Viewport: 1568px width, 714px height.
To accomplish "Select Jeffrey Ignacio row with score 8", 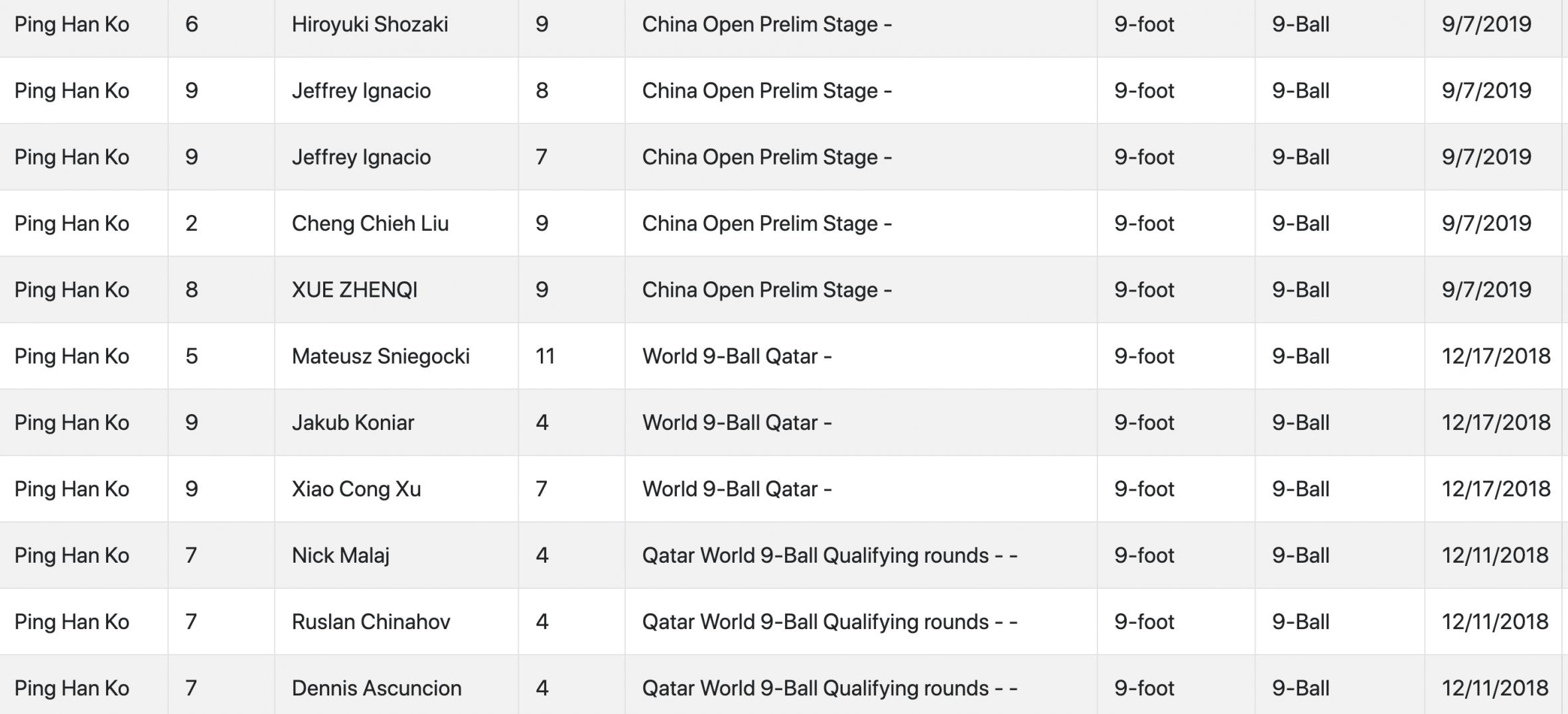I will (x=783, y=90).
